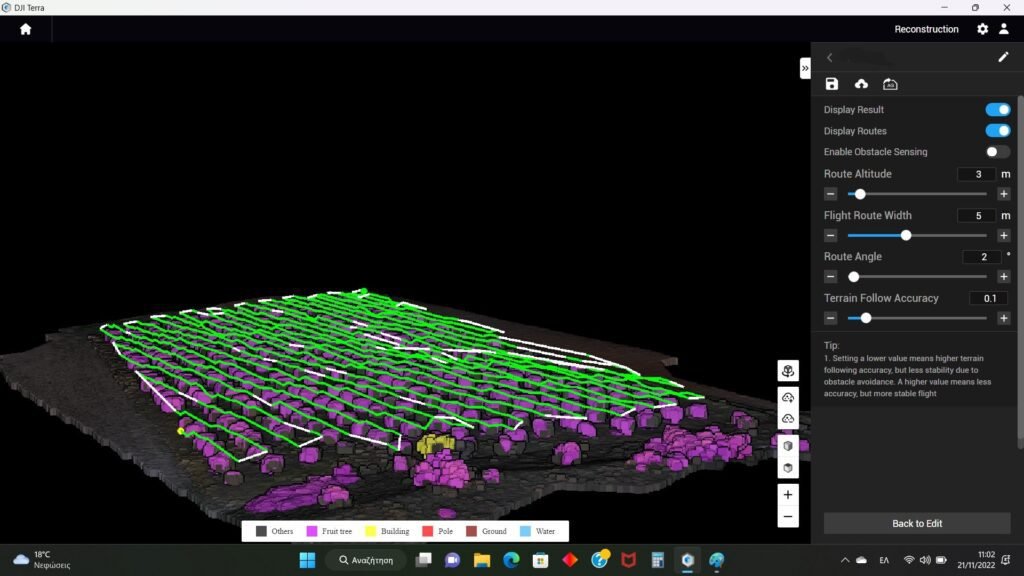
Task: Open Task View on the taskbar
Action: pos(424,560)
